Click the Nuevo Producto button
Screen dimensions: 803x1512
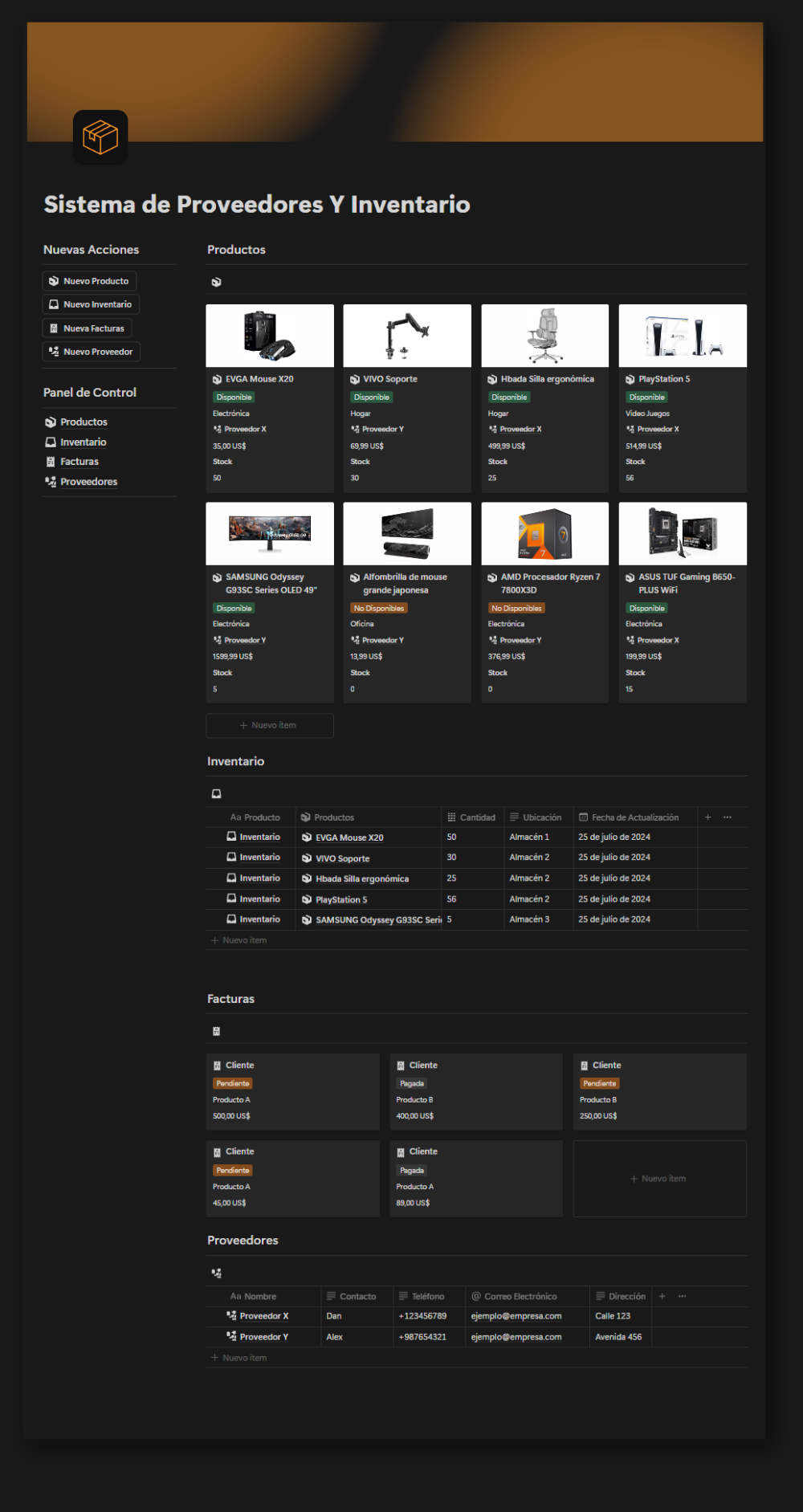[x=89, y=281]
